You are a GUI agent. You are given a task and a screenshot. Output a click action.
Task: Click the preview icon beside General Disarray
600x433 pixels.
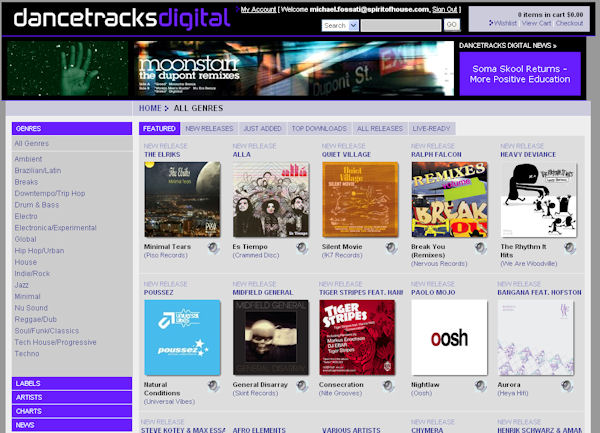tap(303, 386)
